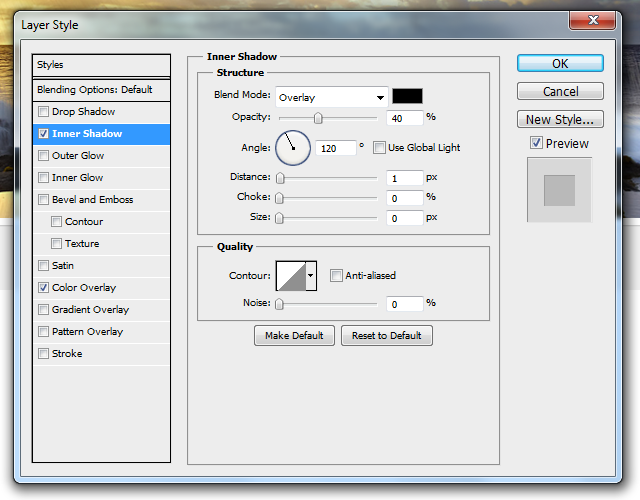Select the Color Overlay style row label

(x=84, y=288)
